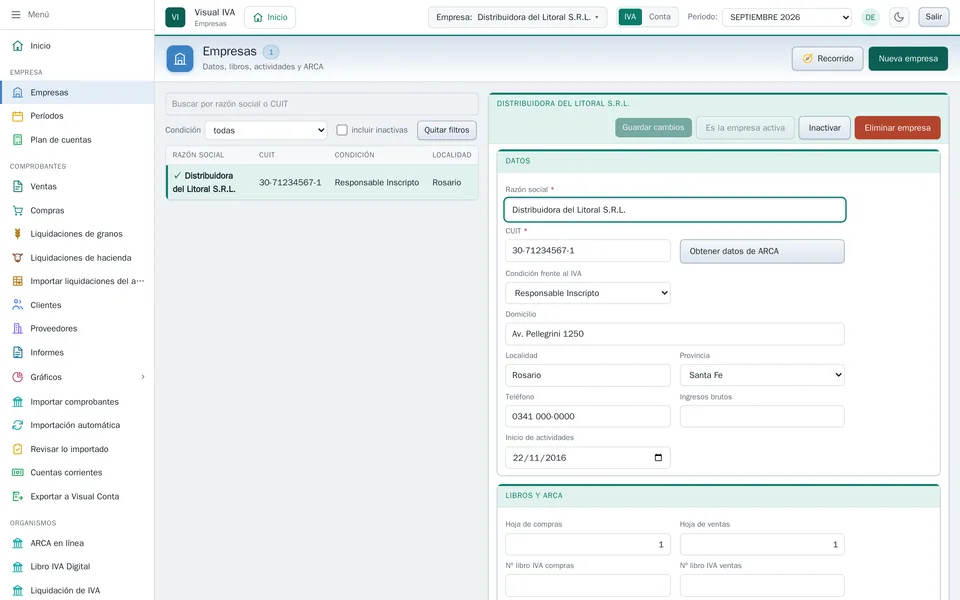This screenshot has width=960, height=600.
Task: Click the Liquidaciones de hacienda cow icon
Action: pyautogui.click(x=18, y=258)
